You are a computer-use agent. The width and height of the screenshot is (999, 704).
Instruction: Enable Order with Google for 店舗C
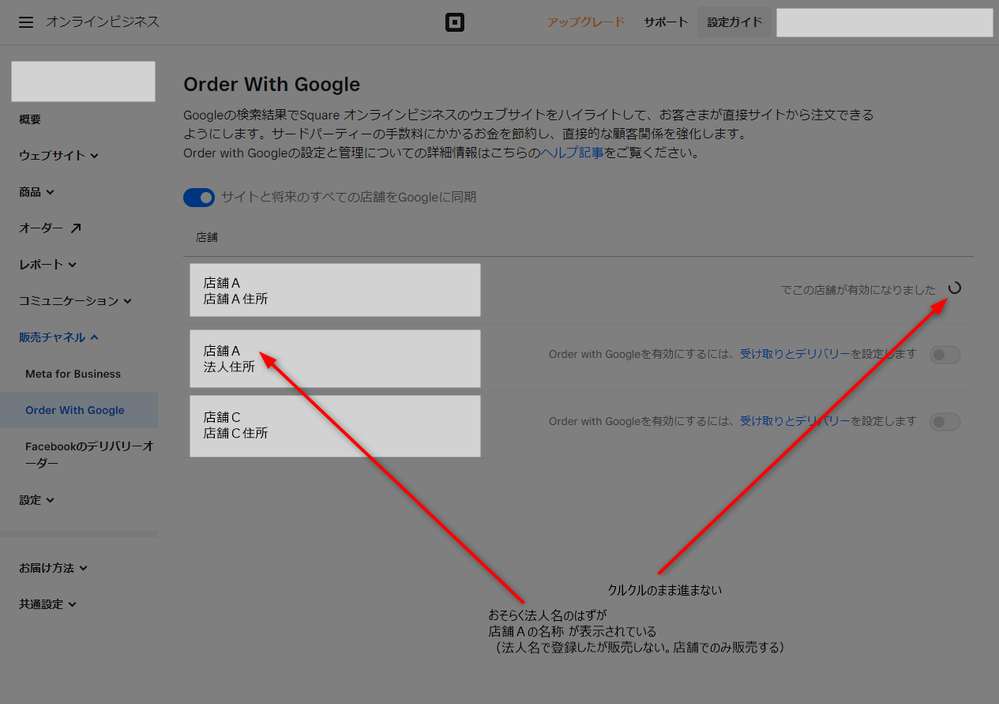(x=945, y=422)
